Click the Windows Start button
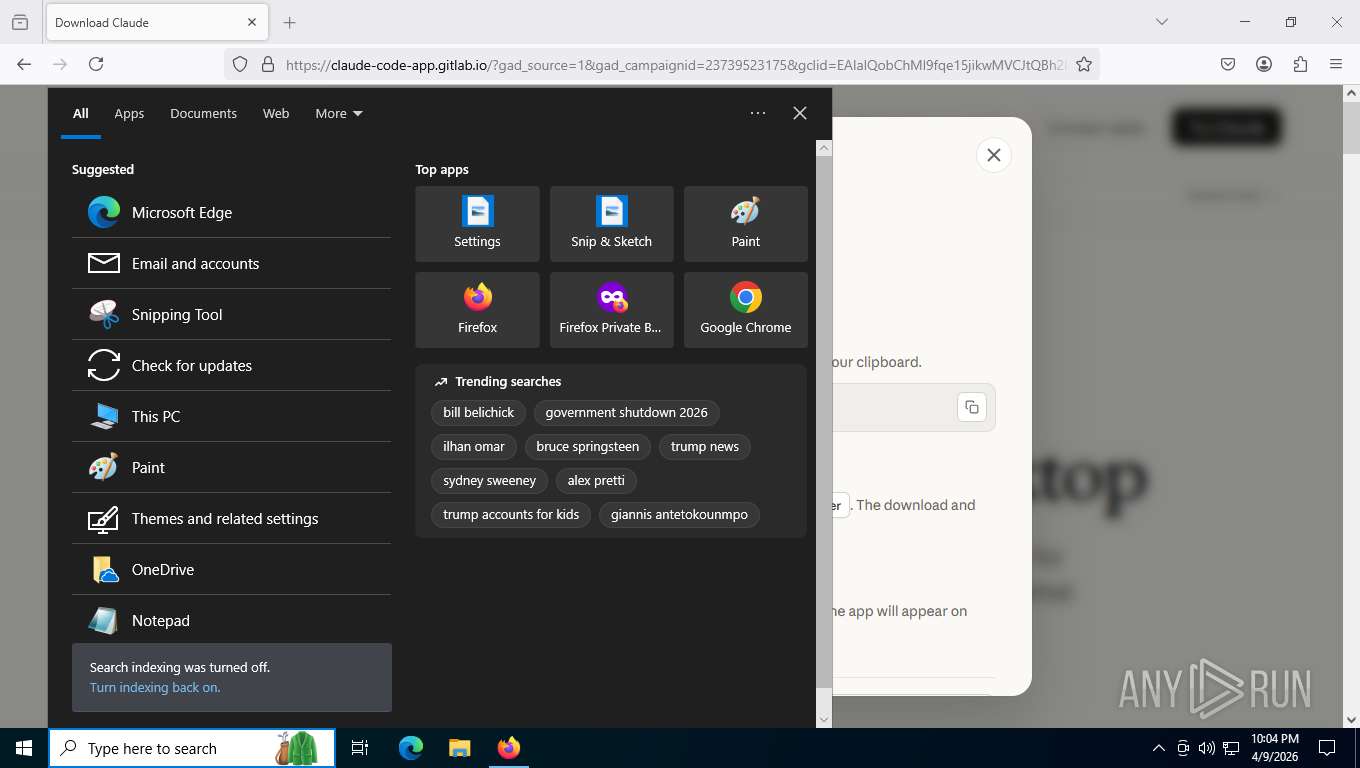The height and width of the screenshot is (768, 1360). (23, 748)
